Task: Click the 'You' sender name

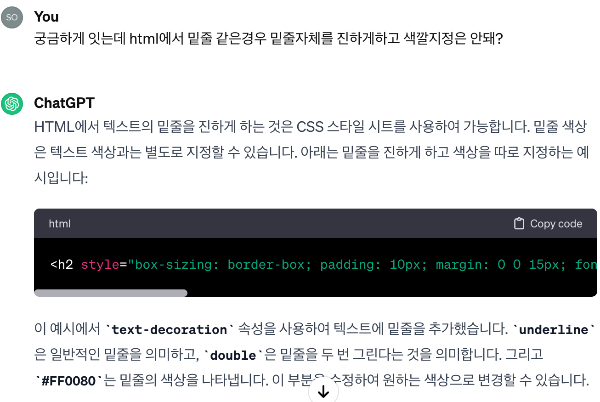Action: (46, 17)
